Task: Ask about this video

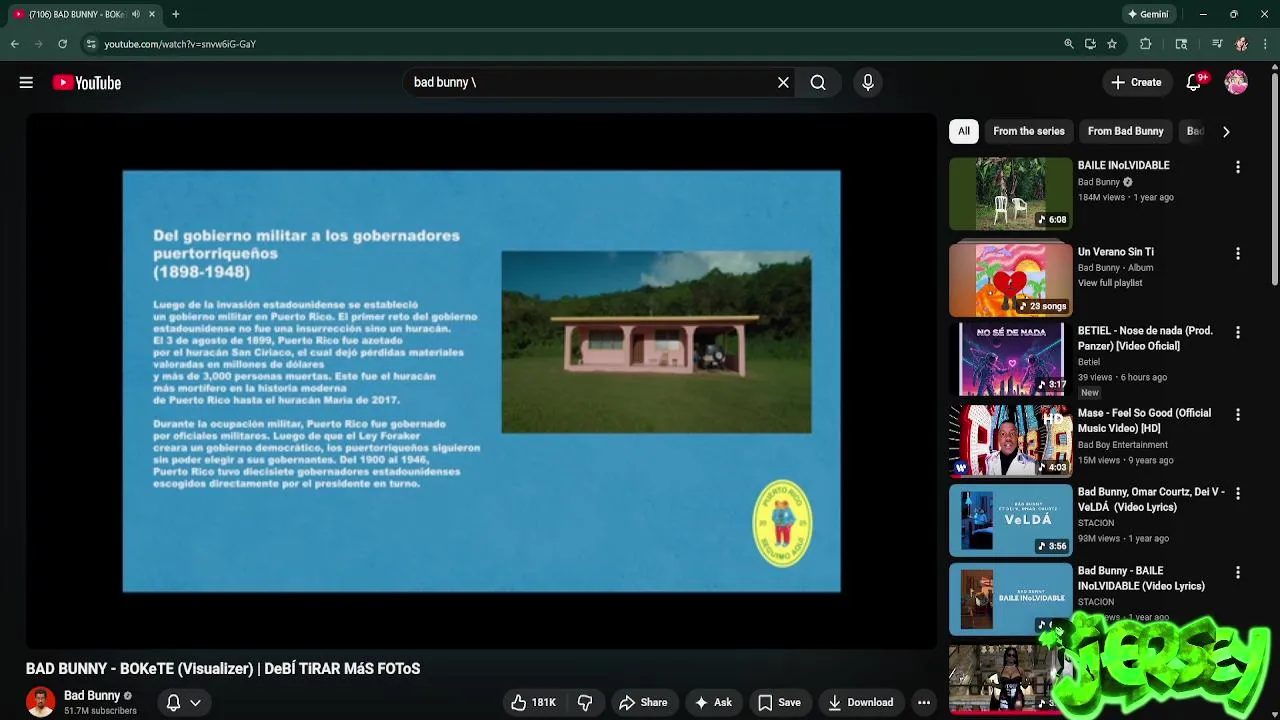Action: (x=713, y=702)
